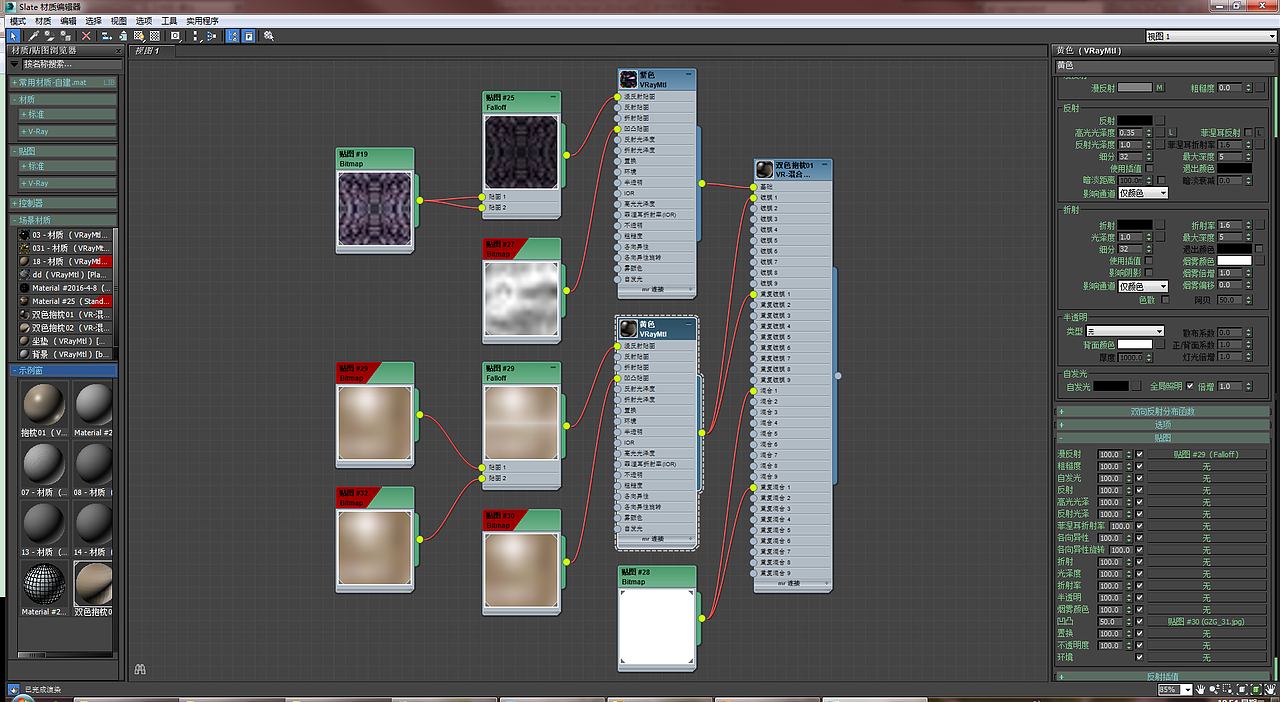Image resolution: width=1280 pixels, height=702 pixels.
Task: Click the 无 map button for 粗糙度
Action: (1206, 466)
